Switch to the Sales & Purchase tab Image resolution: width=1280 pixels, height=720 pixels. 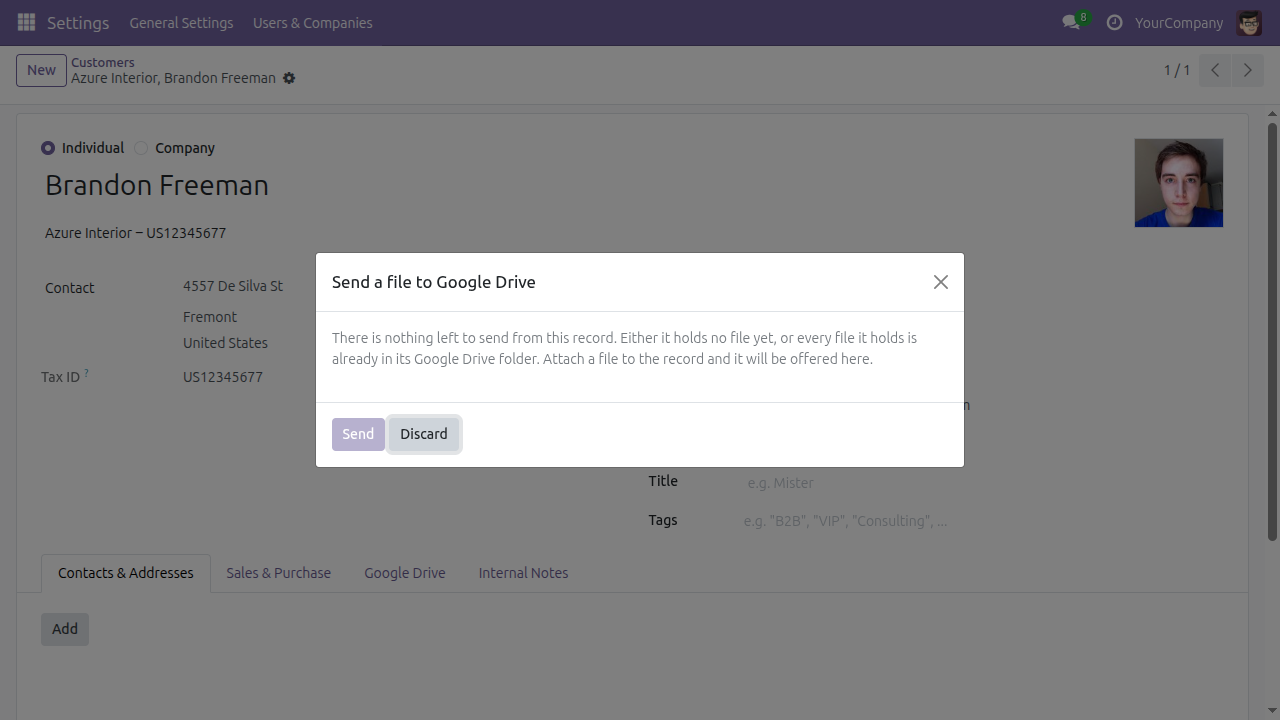click(278, 573)
